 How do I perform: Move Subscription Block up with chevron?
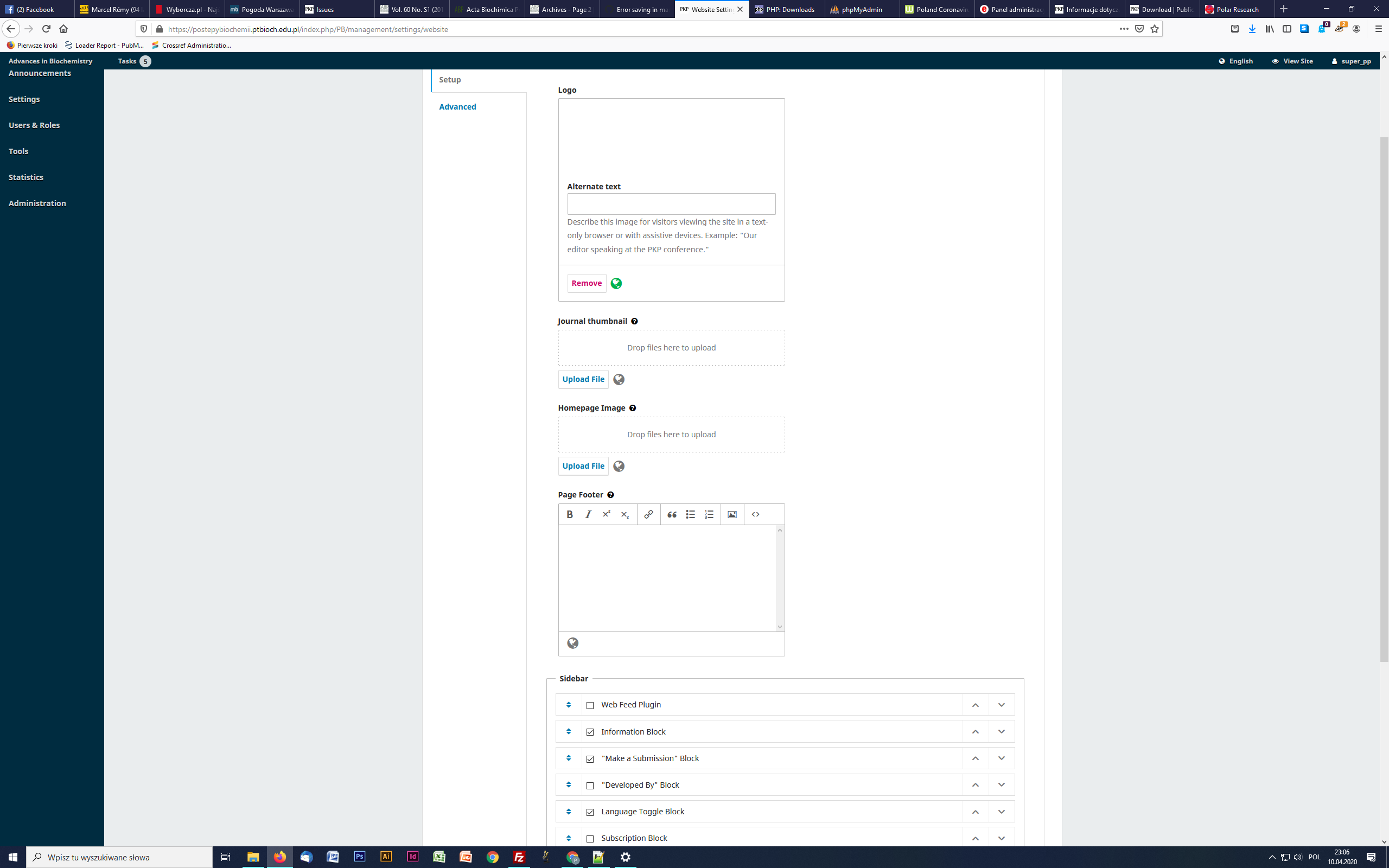click(975, 838)
